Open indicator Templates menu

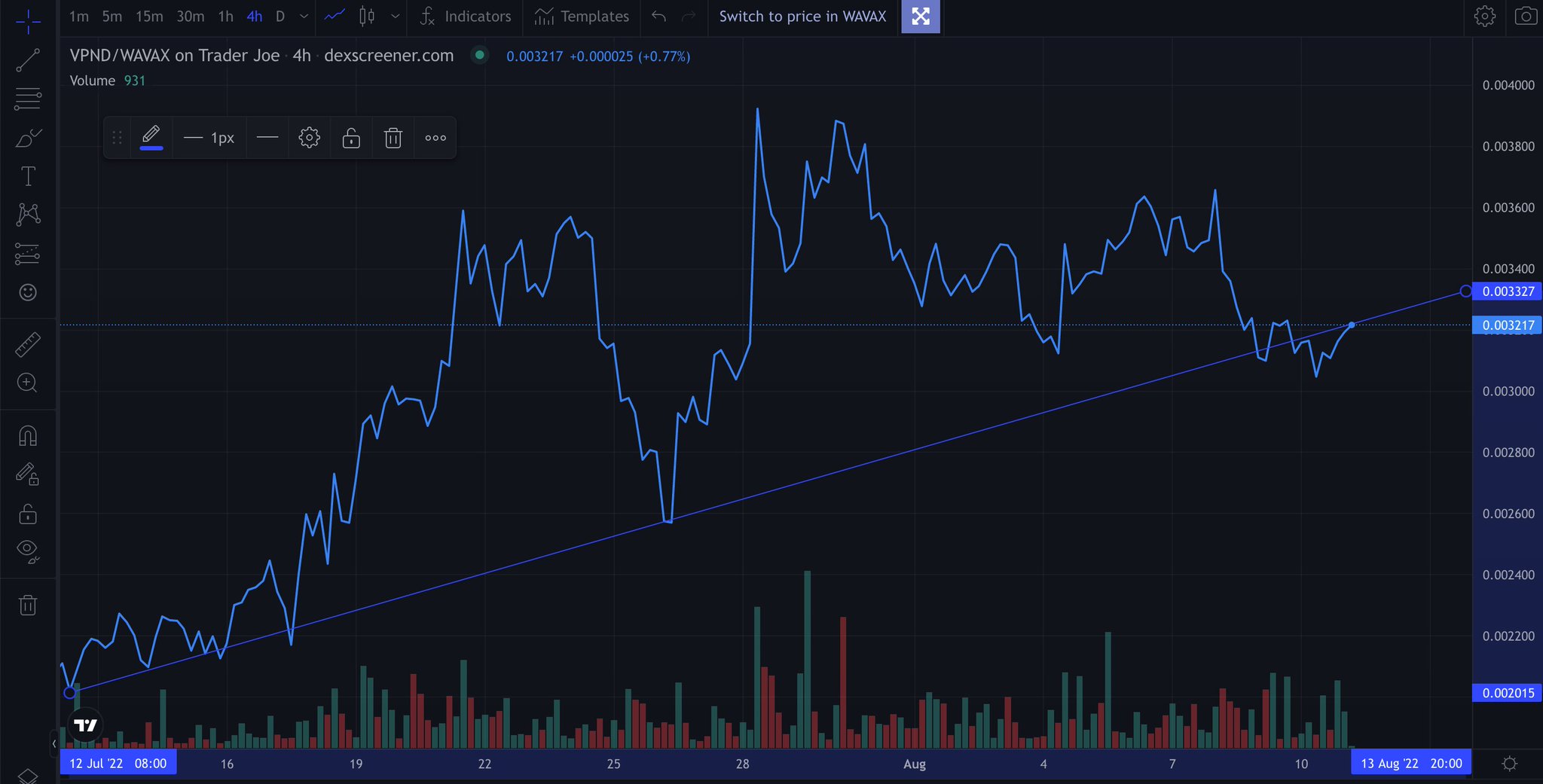coord(582,17)
